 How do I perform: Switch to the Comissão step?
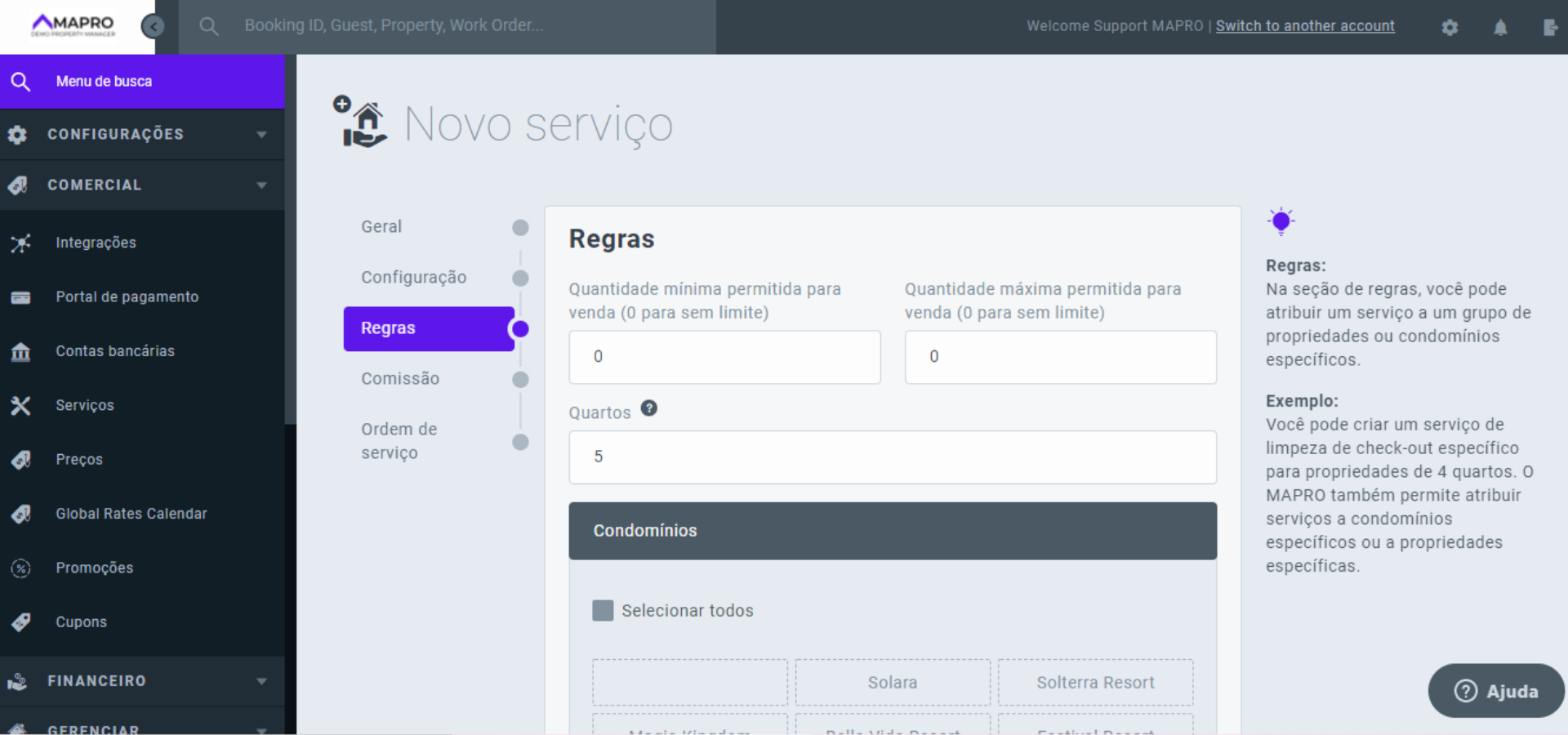pos(400,379)
